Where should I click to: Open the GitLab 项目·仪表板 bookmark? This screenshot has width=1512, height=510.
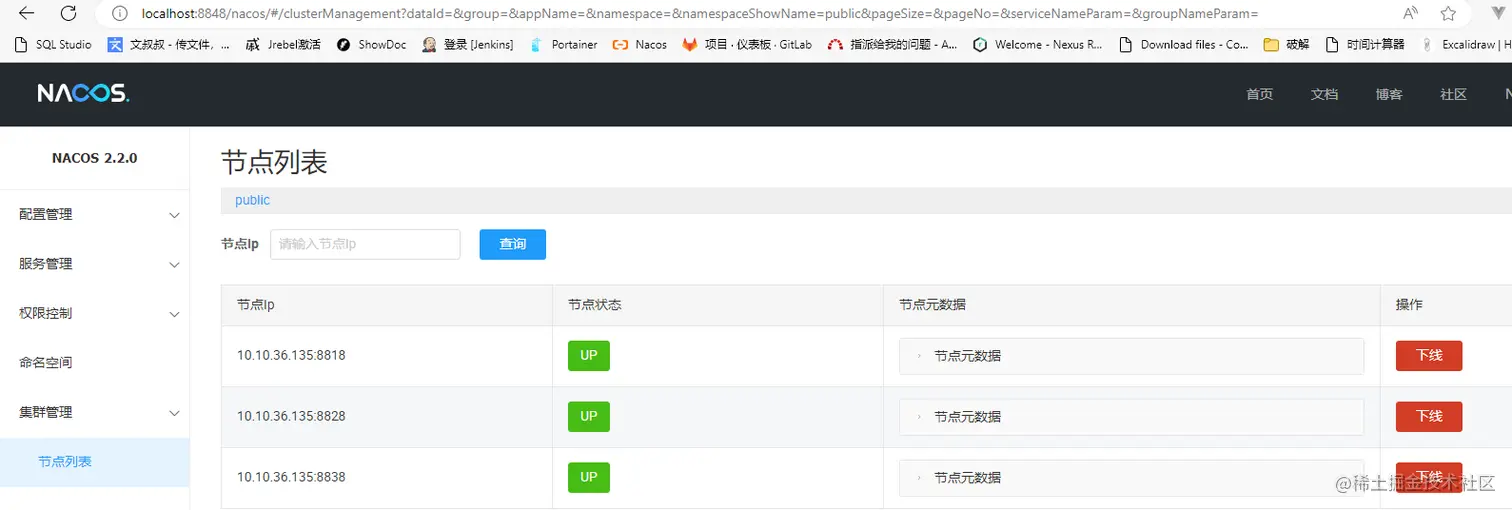[748, 45]
